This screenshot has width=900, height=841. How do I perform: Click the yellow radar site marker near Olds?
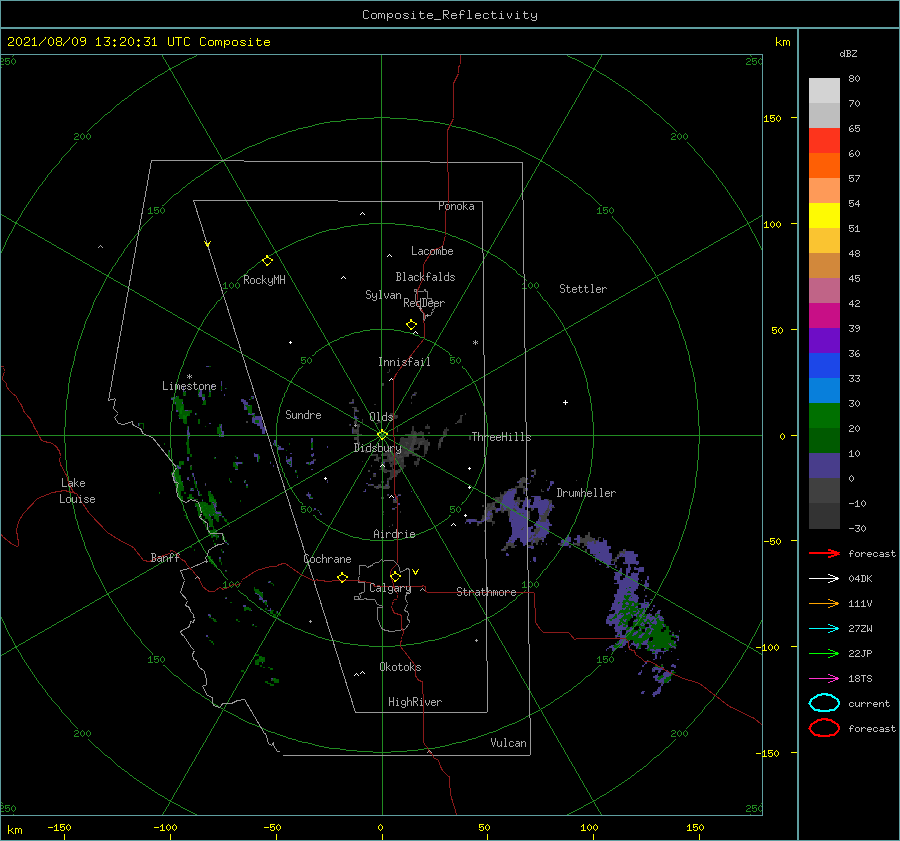point(382,435)
